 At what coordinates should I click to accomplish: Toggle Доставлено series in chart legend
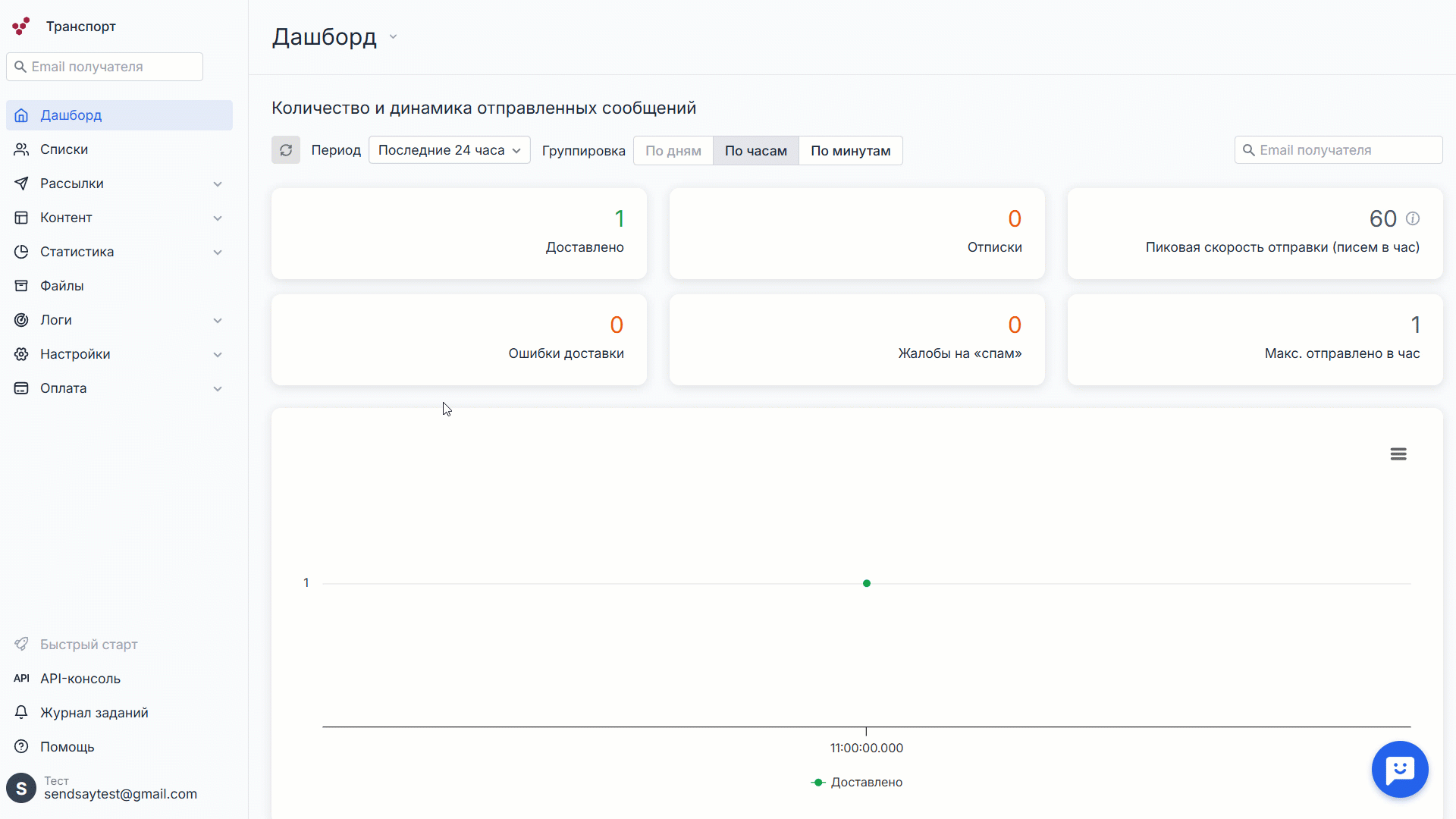(857, 782)
